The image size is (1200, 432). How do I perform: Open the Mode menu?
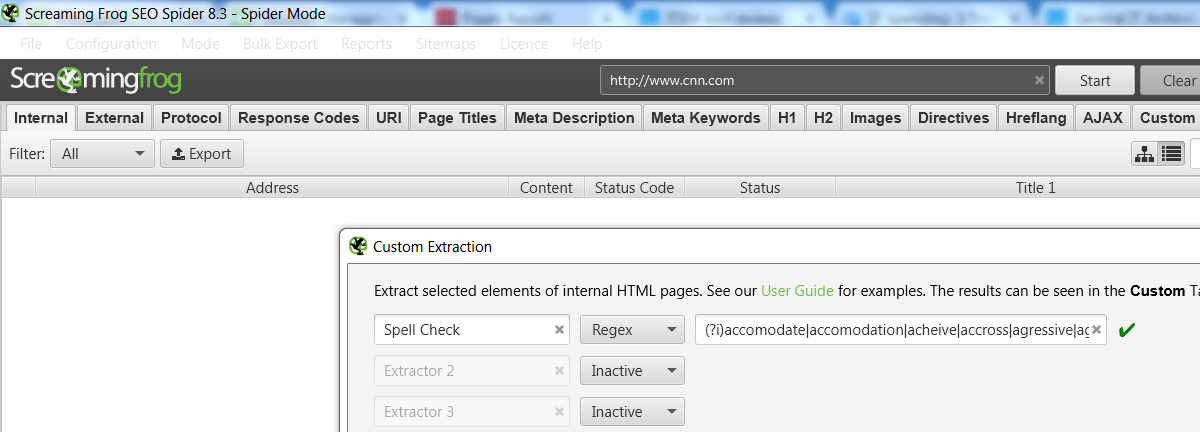point(200,44)
